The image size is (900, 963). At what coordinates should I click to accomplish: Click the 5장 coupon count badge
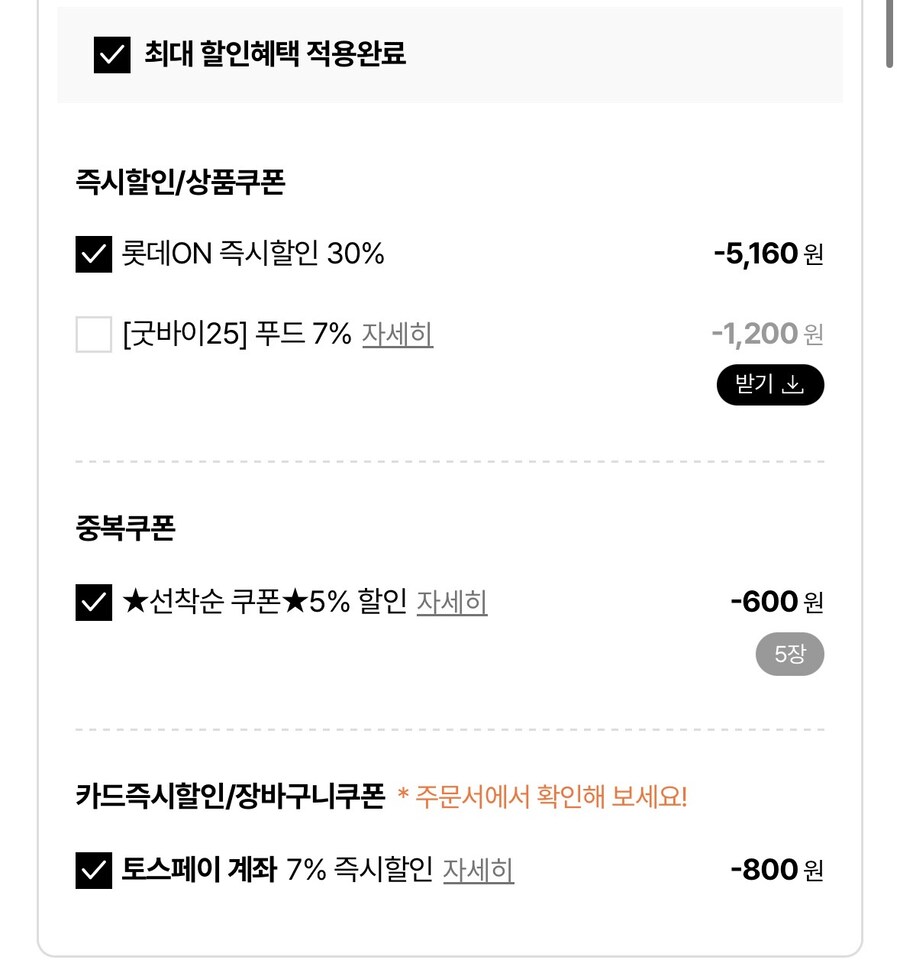click(x=788, y=654)
